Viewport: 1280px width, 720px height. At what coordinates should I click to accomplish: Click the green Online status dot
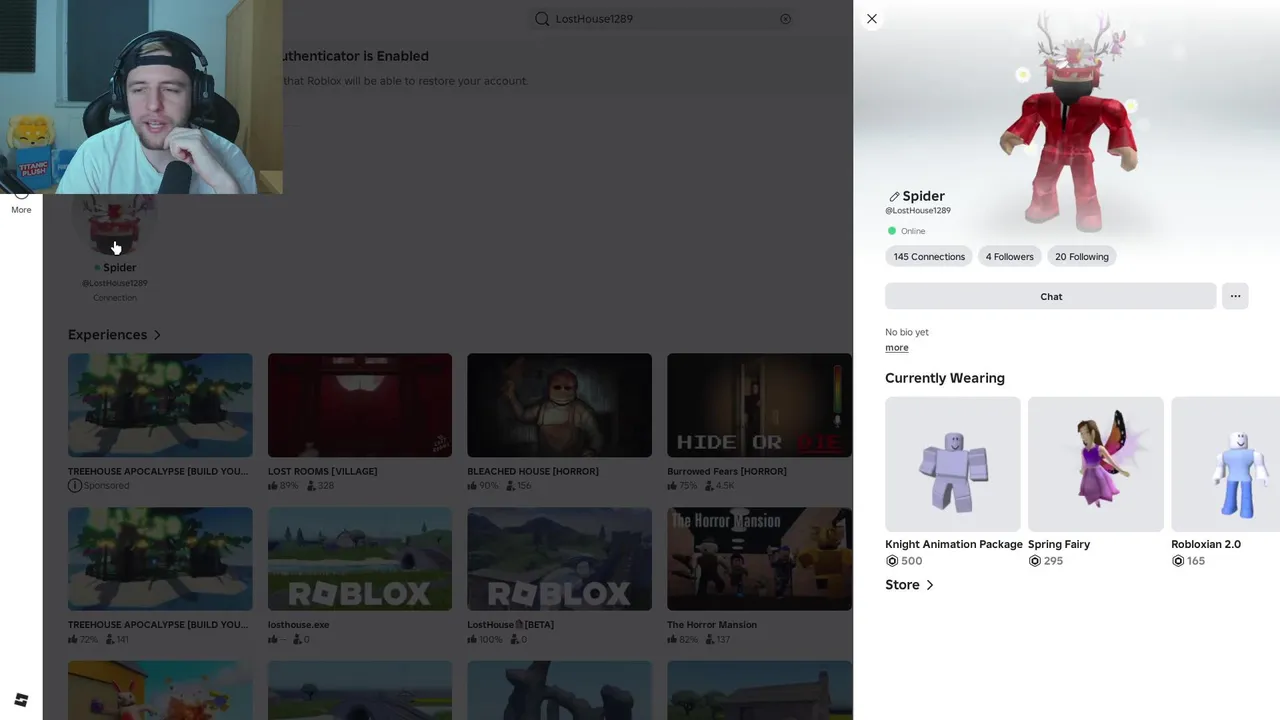coord(892,231)
